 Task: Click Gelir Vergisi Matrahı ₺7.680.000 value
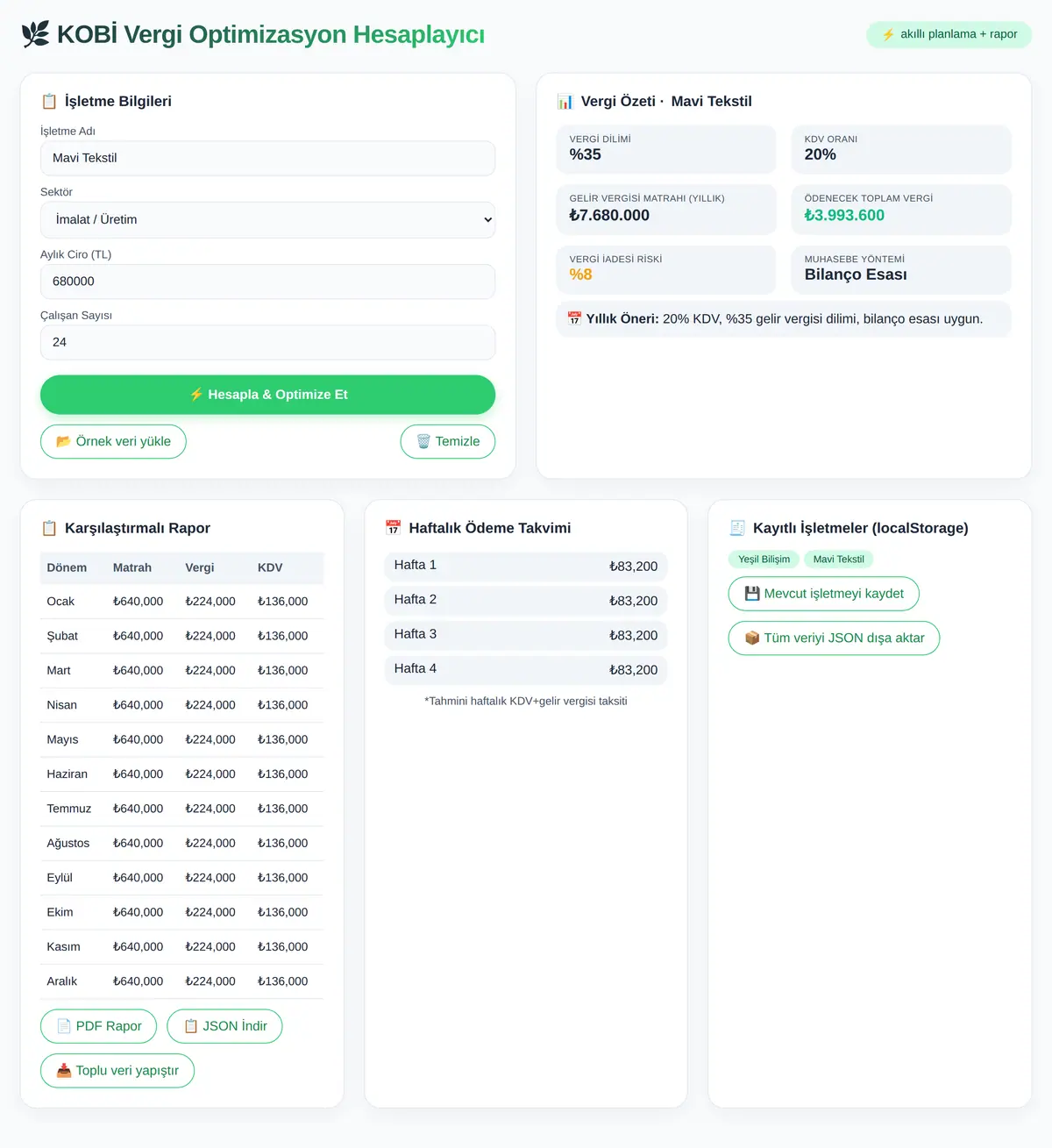[x=609, y=215]
